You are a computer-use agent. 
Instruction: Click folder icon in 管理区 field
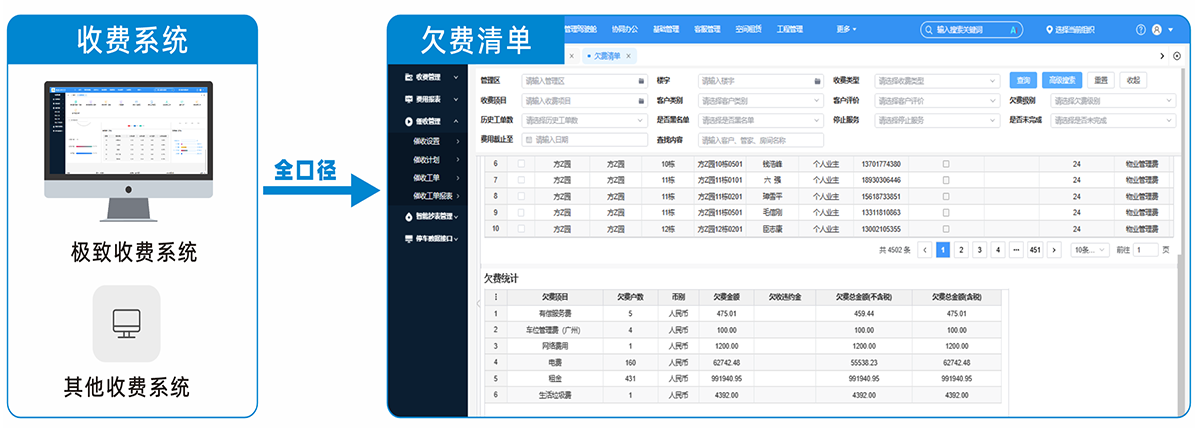(640, 80)
